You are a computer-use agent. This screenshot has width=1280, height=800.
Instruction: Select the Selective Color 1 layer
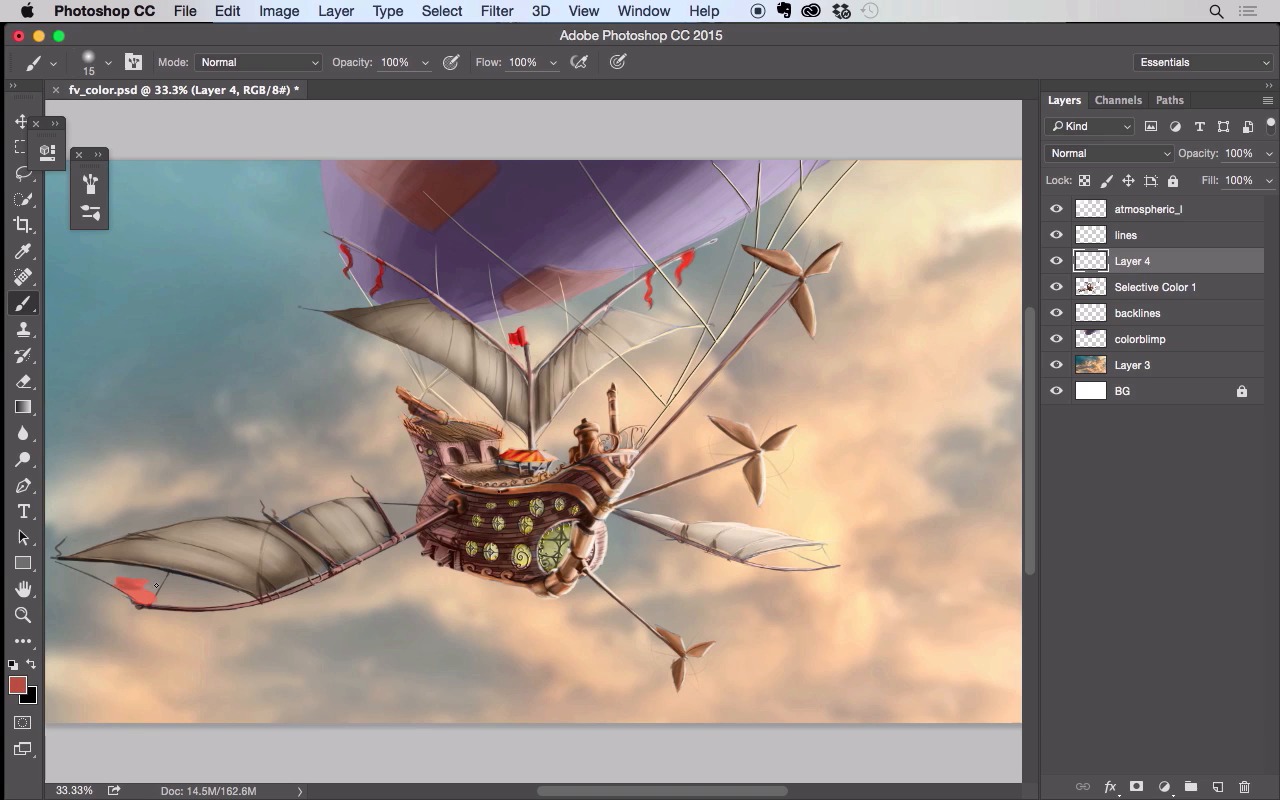[x=1155, y=287]
